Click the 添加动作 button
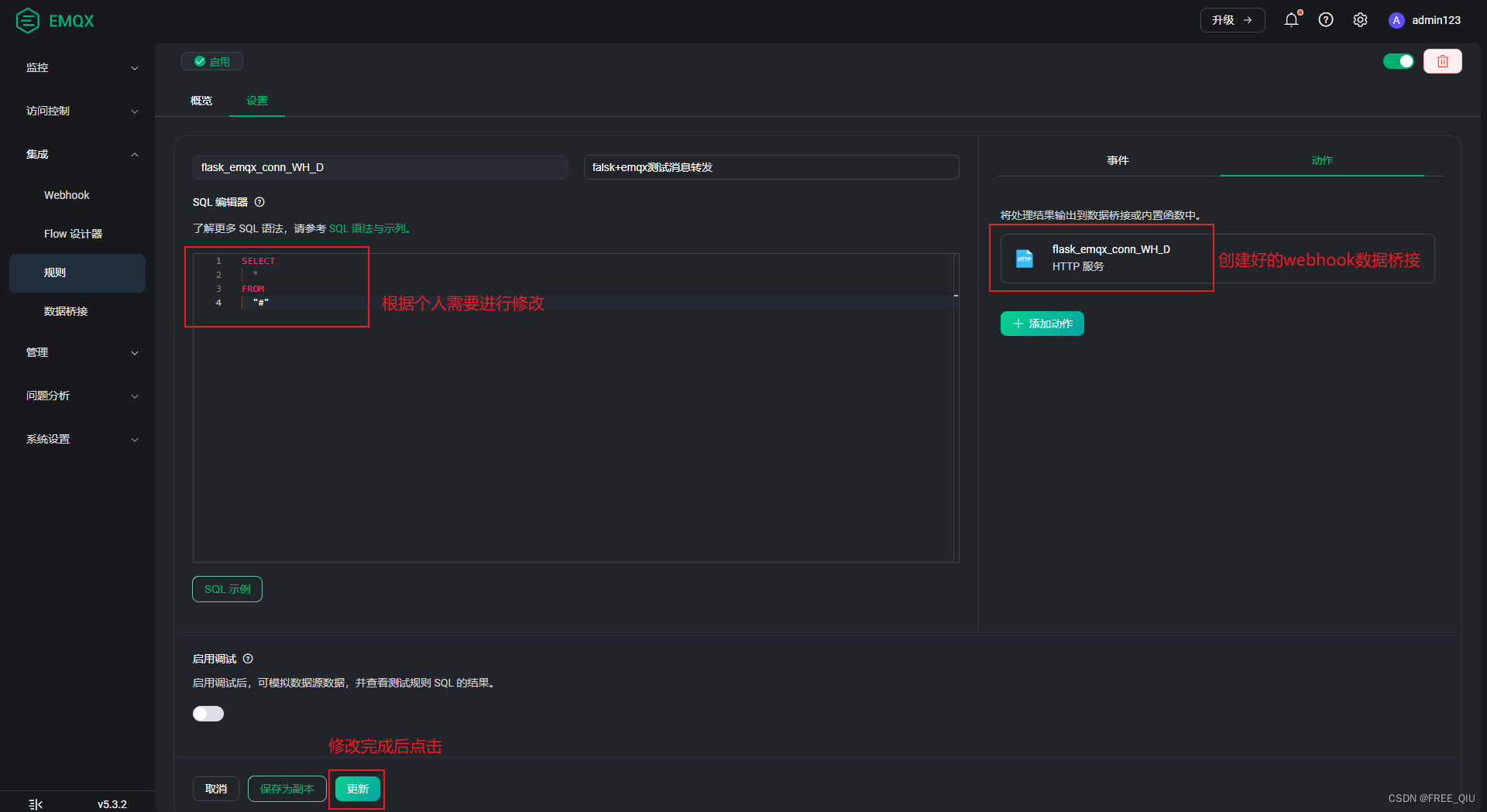Screen dimensions: 1487x812 coord(1042,324)
